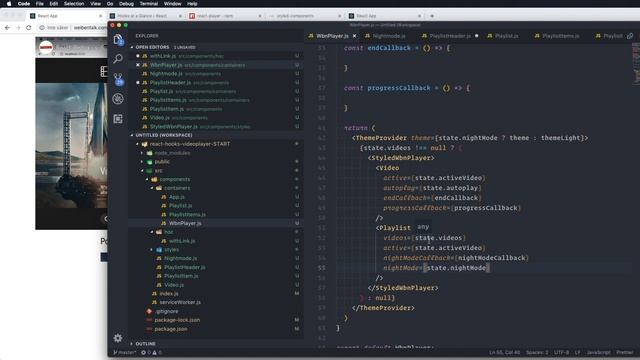Click the browser reload button
Image resolution: width=640 pixels, height=360 pixels.
pos(29,28)
